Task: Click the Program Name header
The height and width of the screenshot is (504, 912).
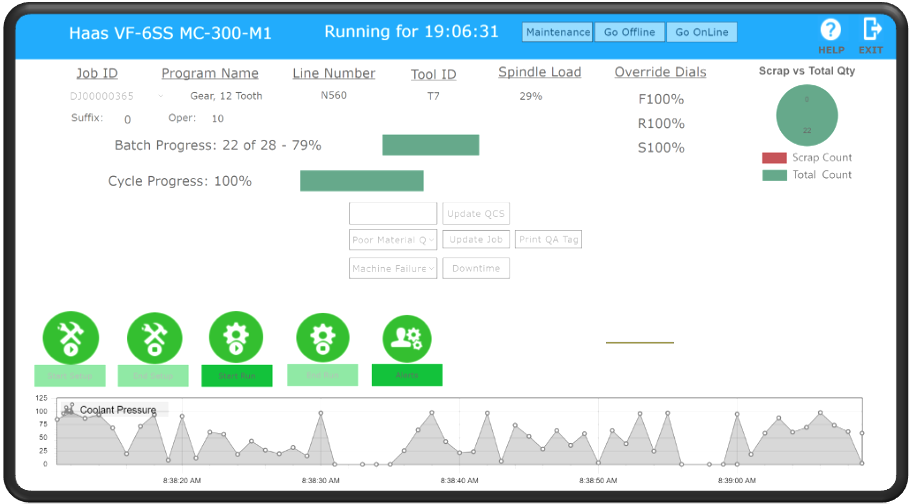Action: click(210, 73)
